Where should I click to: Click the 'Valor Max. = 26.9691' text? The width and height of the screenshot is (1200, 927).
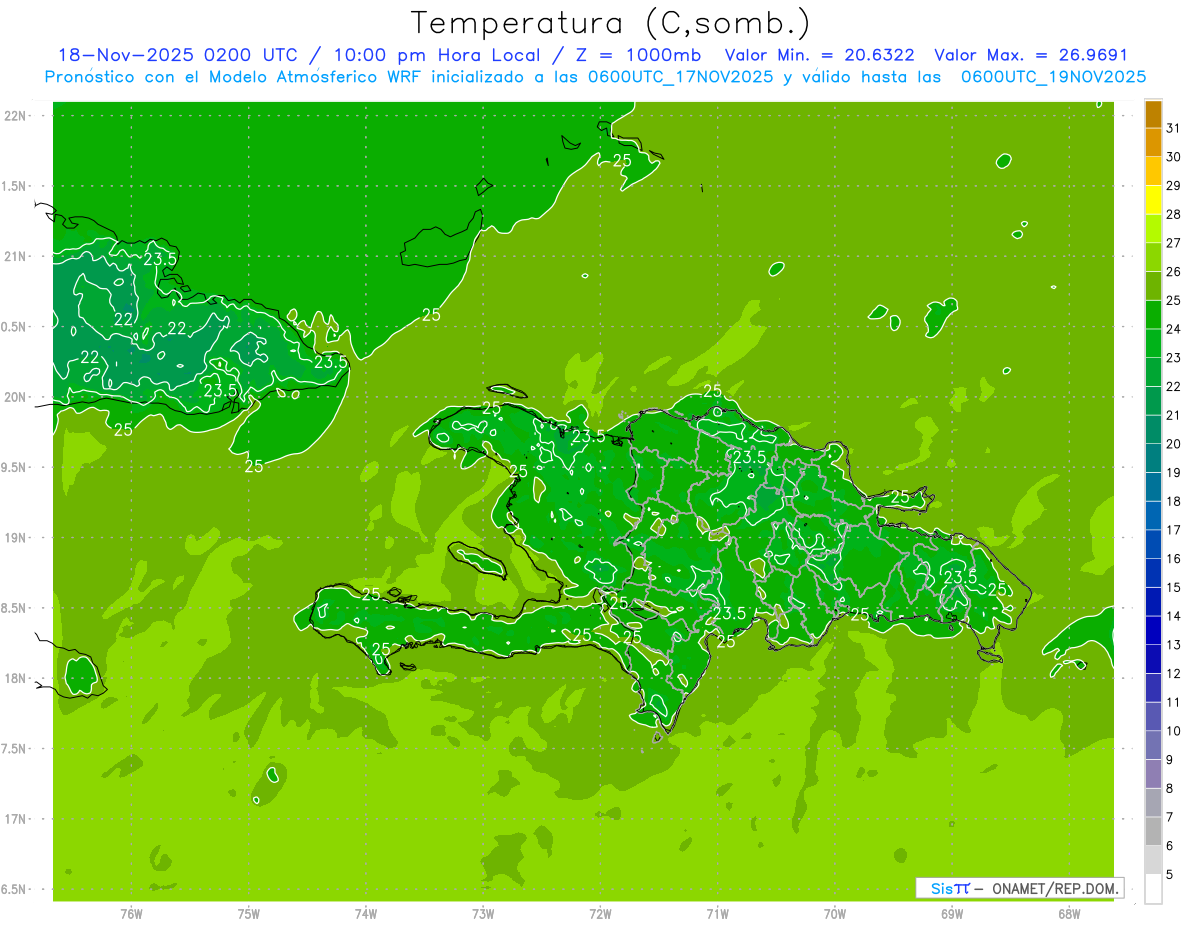[x=1031, y=55]
